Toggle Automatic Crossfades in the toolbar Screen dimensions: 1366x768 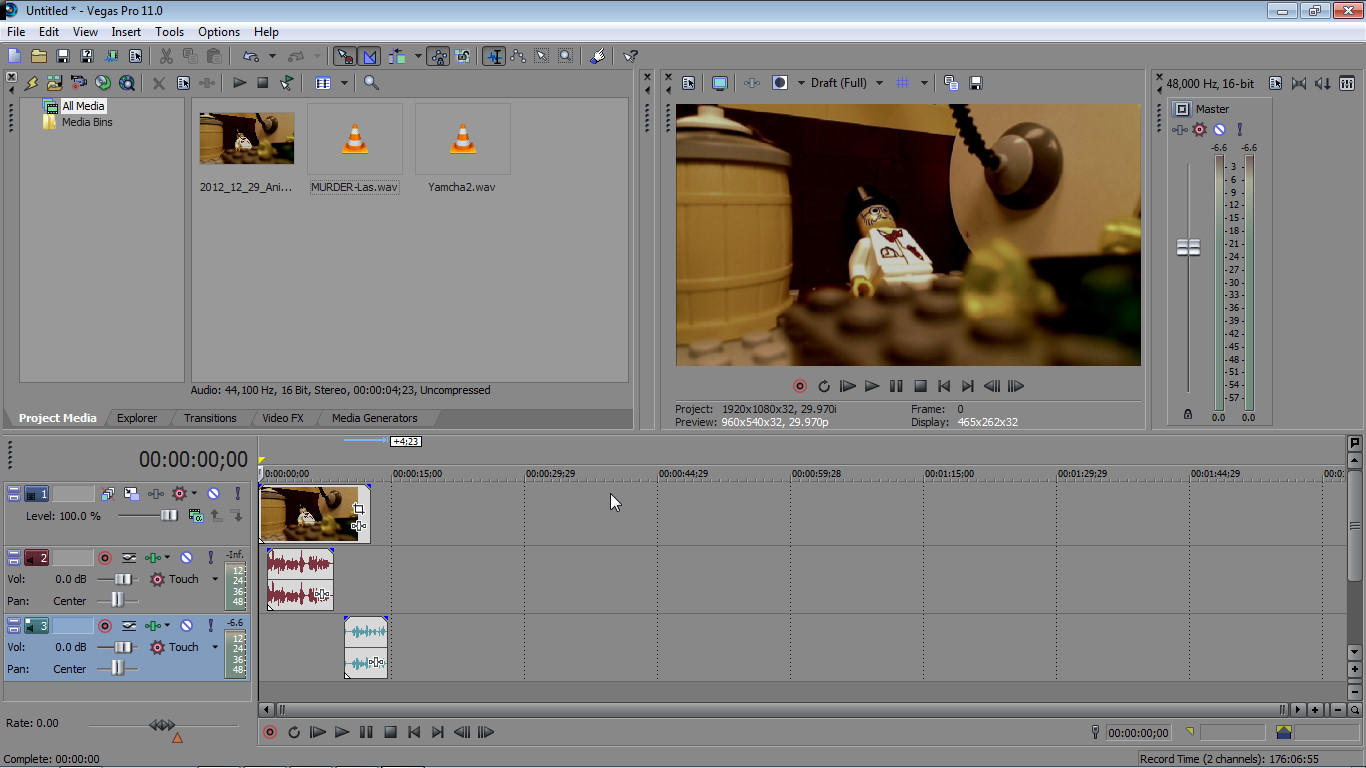[x=369, y=56]
